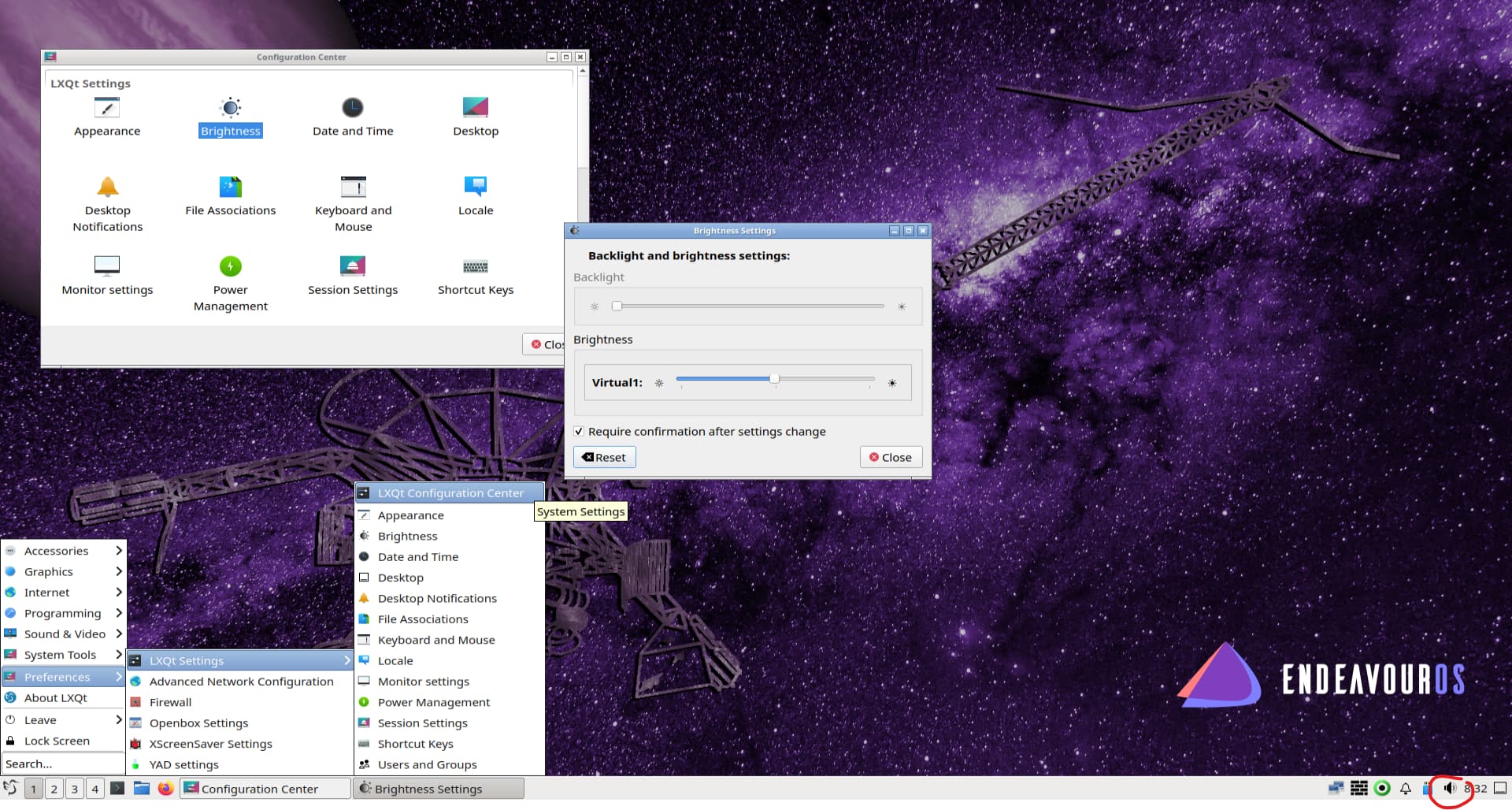Switch to Configuration Center taskbar button
1512x810 pixels.
tap(265, 789)
